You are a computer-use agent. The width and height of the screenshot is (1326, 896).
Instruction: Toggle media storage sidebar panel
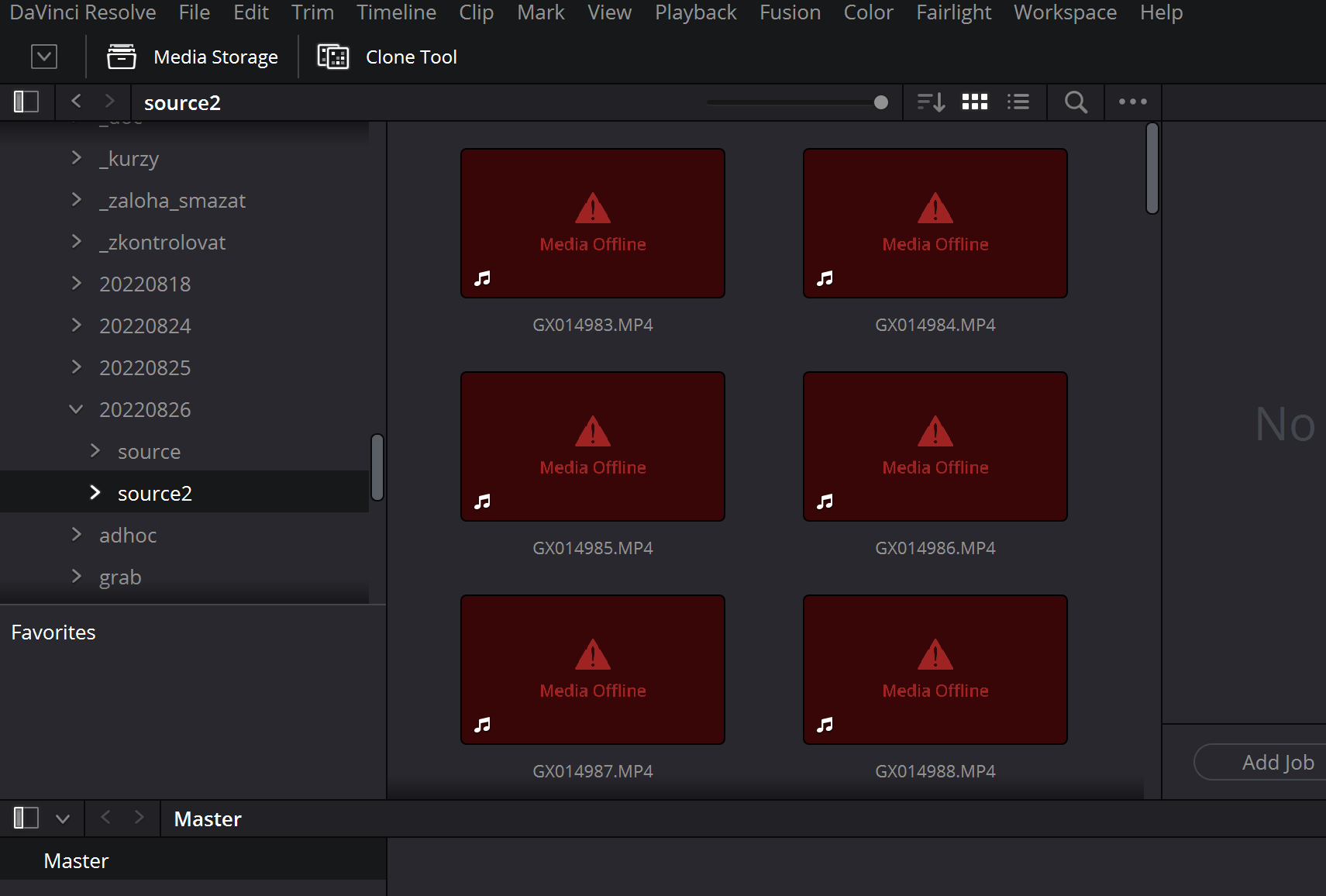26,102
